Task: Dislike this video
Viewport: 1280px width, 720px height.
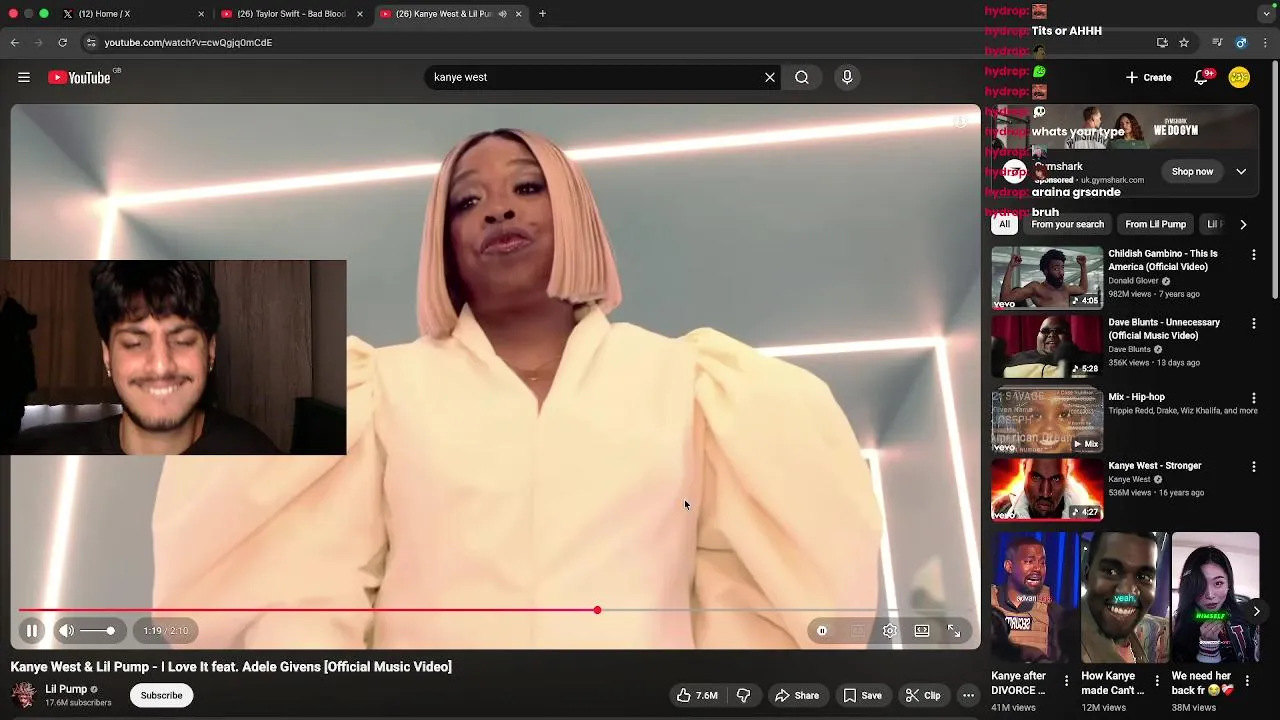Action: (743, 695)
